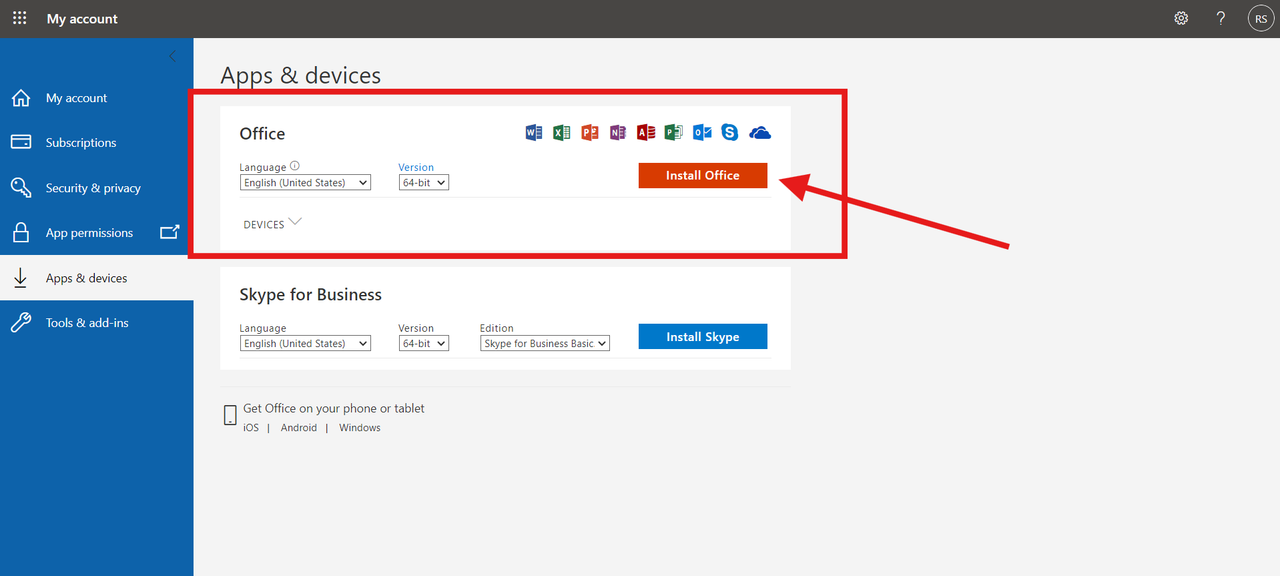Click the My account header title
Screen dimensions: 1280x576
(x=82, y=19)
